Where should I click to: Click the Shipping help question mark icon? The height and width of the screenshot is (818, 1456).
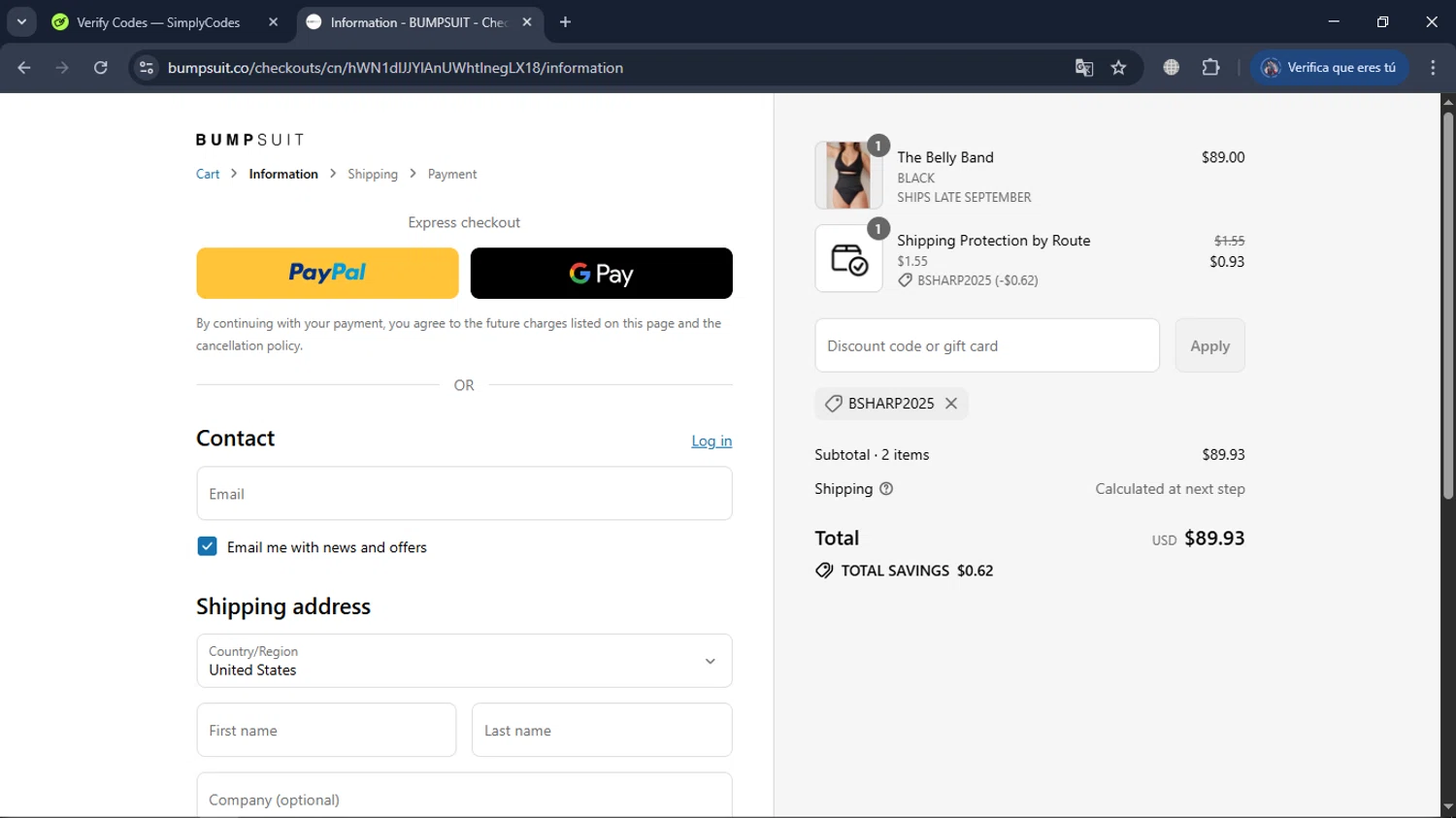point(885,488)
